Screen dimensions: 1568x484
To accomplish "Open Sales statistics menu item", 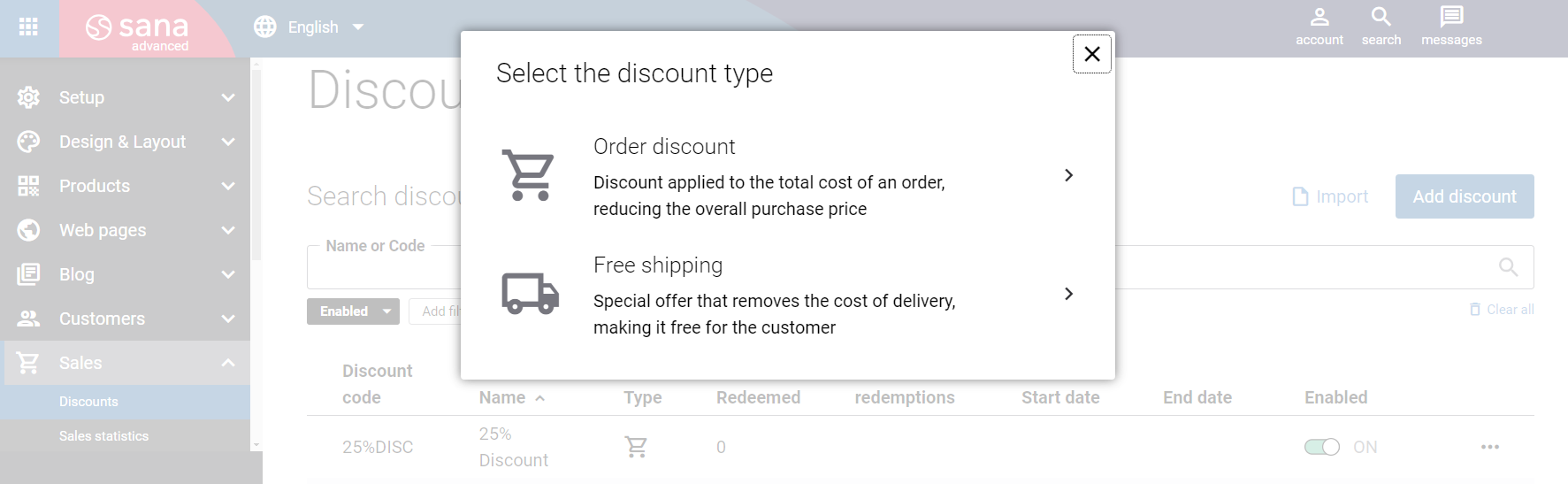I will pyautogui.click(x=103, y=436).
